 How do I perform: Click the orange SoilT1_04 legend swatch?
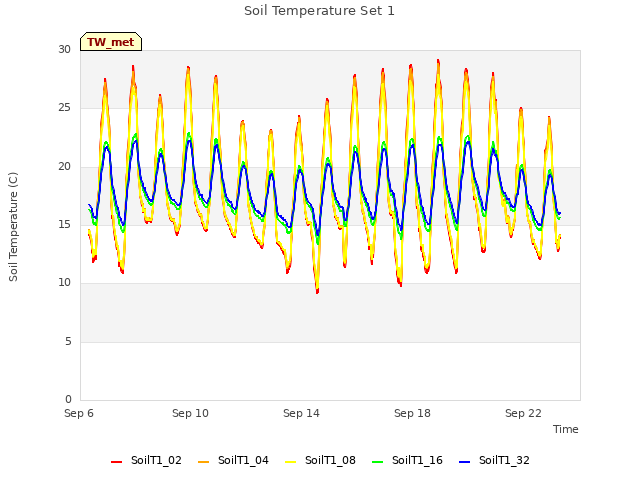[x=203, y=462]
